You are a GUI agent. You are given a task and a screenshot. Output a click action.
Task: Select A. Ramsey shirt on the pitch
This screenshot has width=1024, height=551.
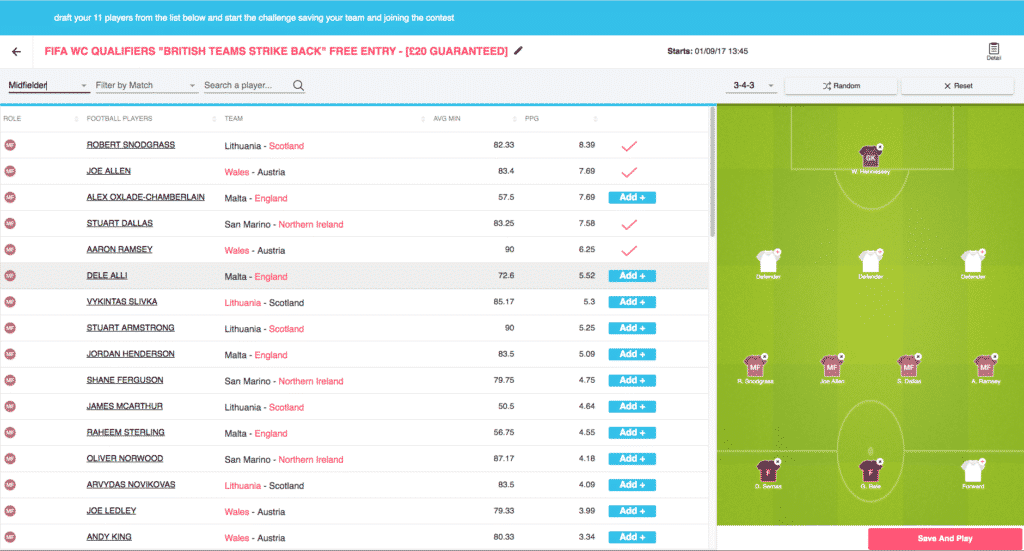(985, 366)
